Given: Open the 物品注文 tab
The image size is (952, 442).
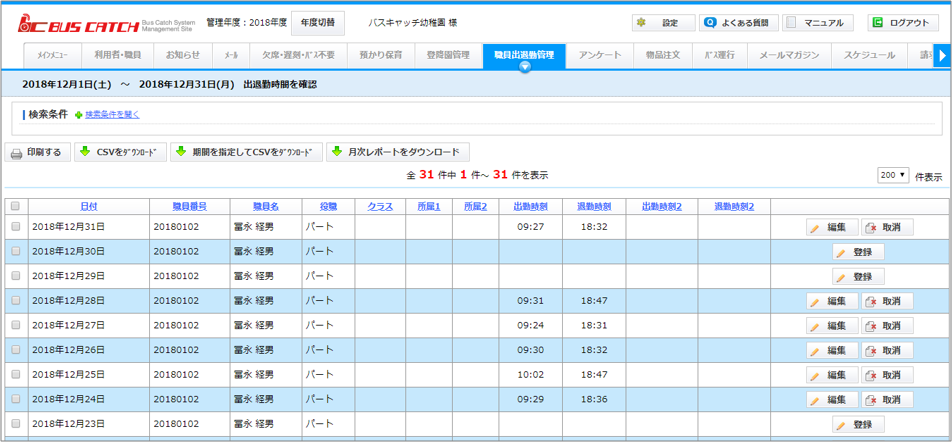Looking at the screenshot, I should (x=663, y=55).
